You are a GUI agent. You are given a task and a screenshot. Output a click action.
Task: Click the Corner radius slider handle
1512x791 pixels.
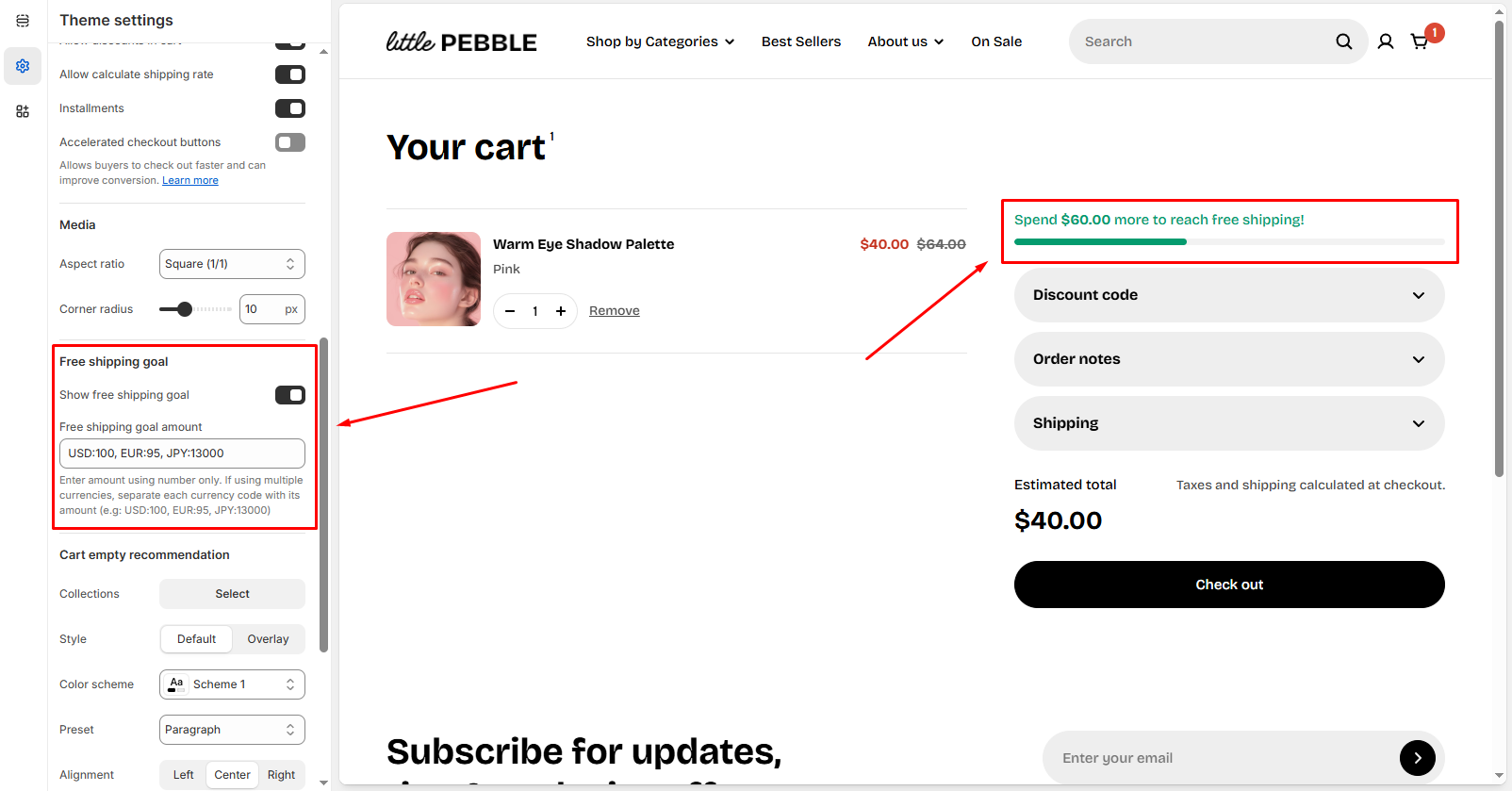click(185, 309)
